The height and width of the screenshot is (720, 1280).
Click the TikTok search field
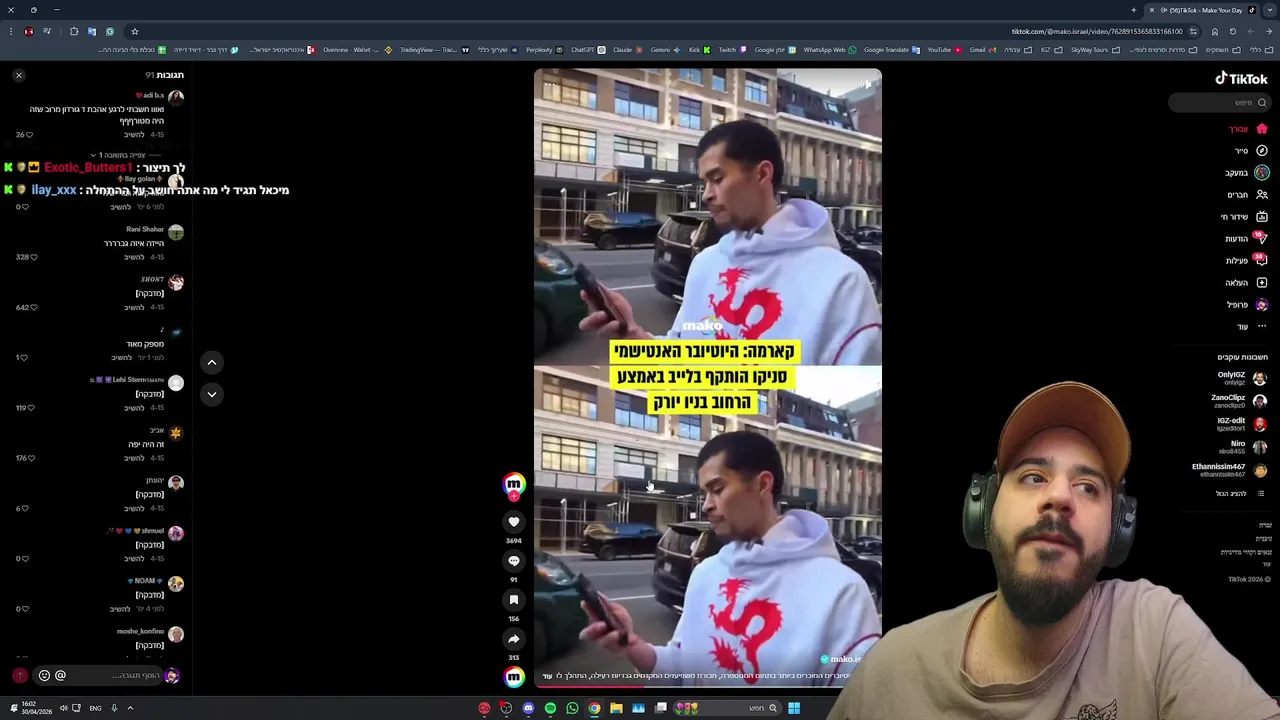tap(1219, 102)
